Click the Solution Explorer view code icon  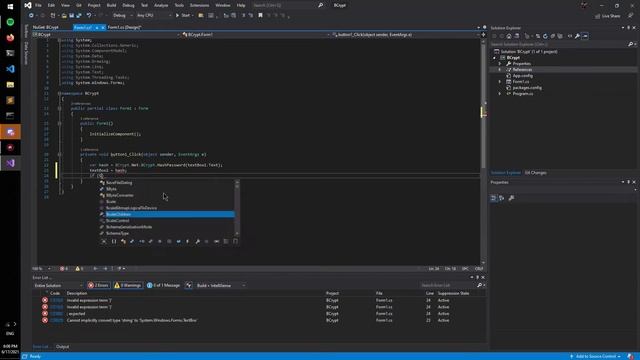(x=570, y=36)
